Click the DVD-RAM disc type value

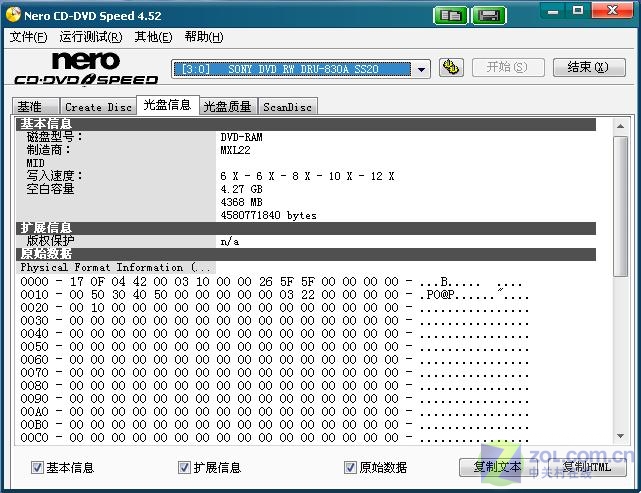(242, 137)
